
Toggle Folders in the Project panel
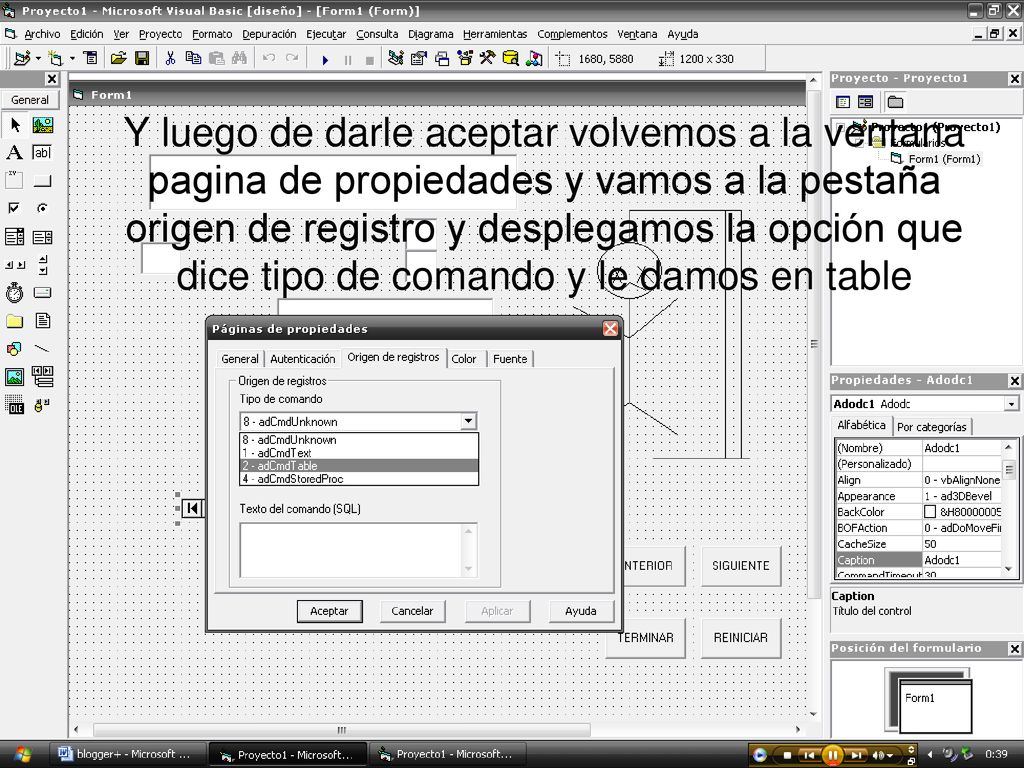895,102
